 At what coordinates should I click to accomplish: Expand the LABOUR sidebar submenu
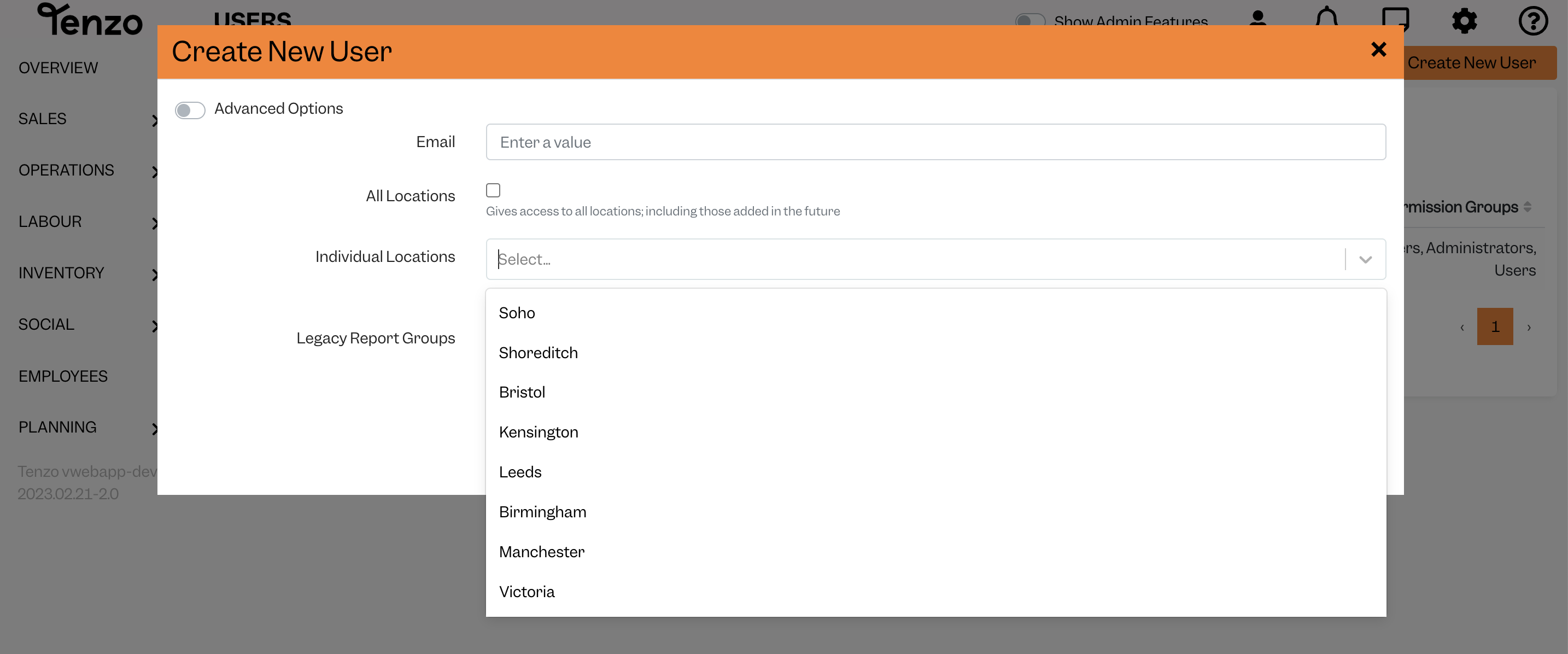[x=155, y=223]
